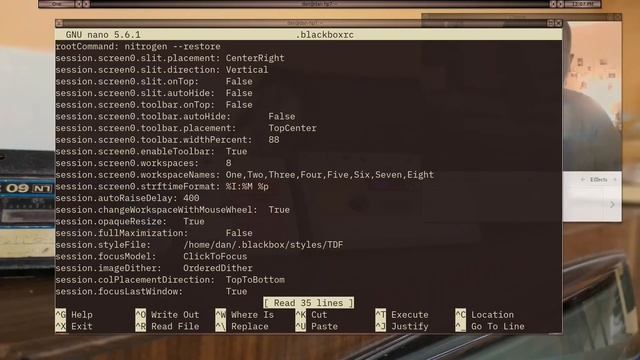
Task: Click the 12:07 PM clock in toolbar
Action: (x=582, y=4)
